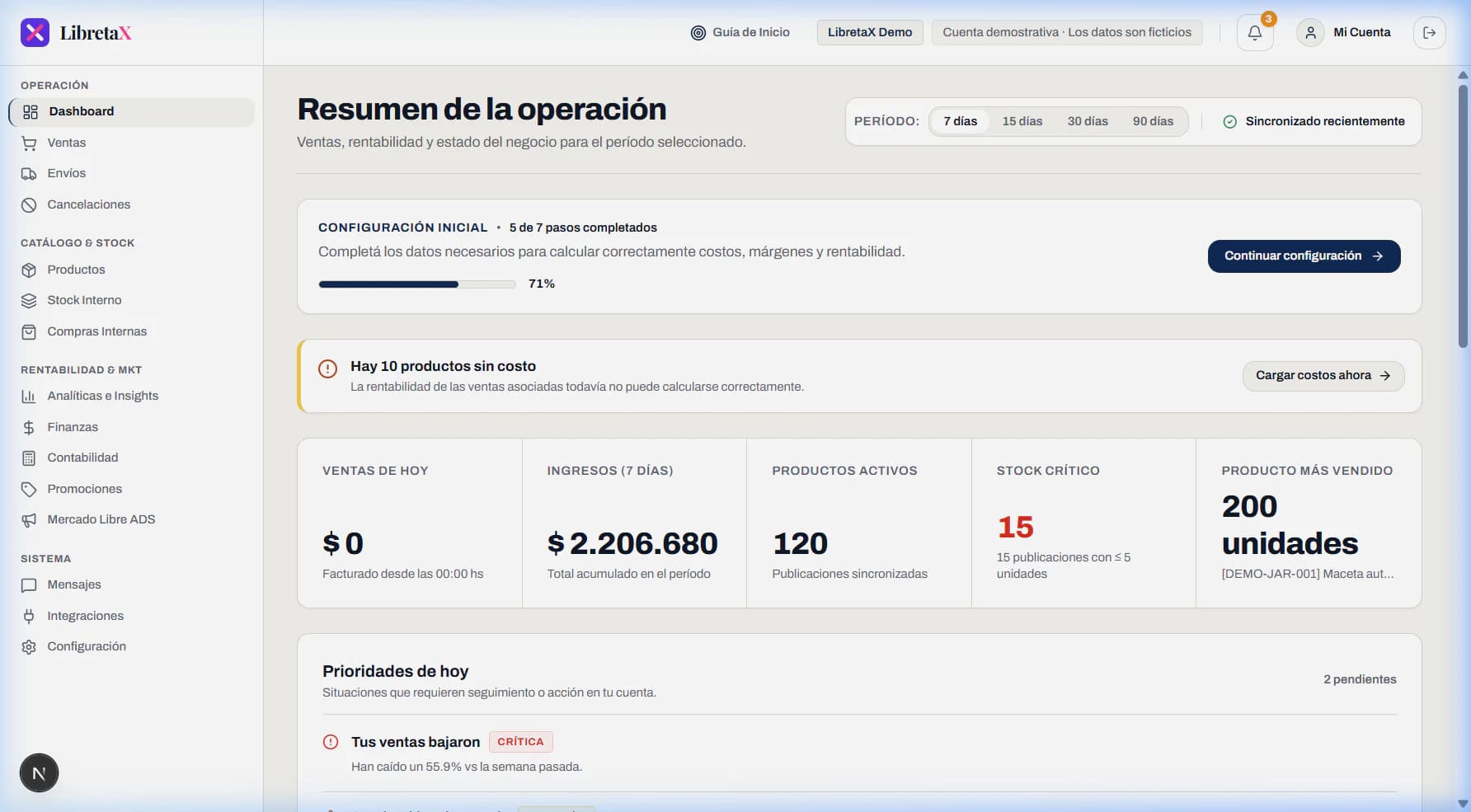Select the 7 días period
Image resolution: width=1471 pixels, height=812 pixels.
point(960,121)
